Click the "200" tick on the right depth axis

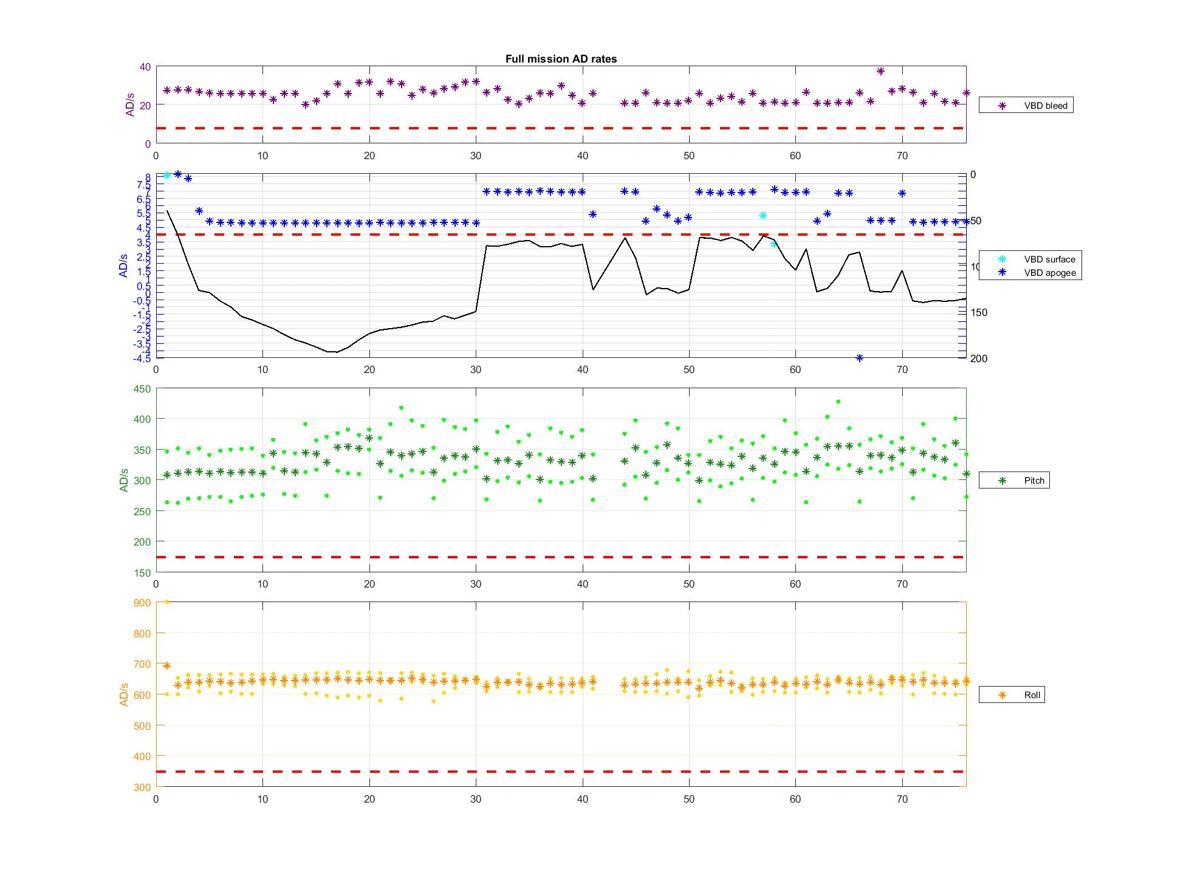[x=978, y=359]
